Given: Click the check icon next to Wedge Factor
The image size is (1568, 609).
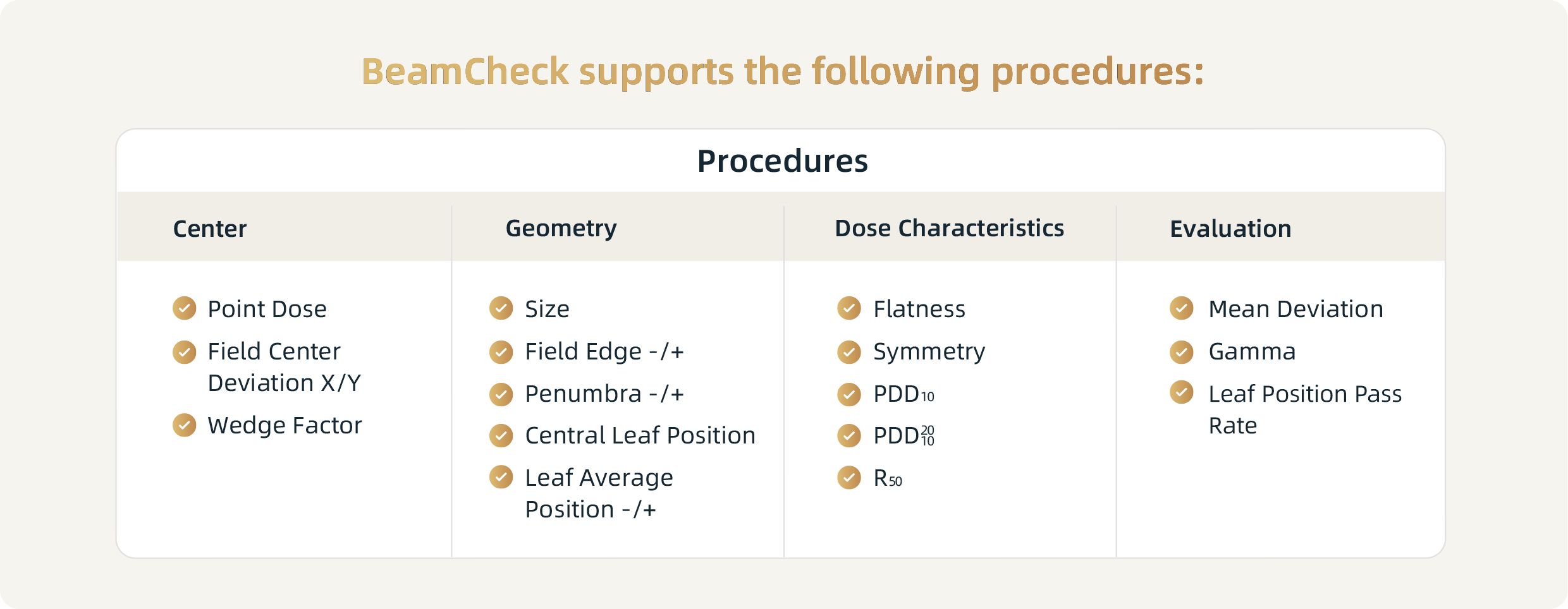Looking at the screenshot, I should pos(185,425).
